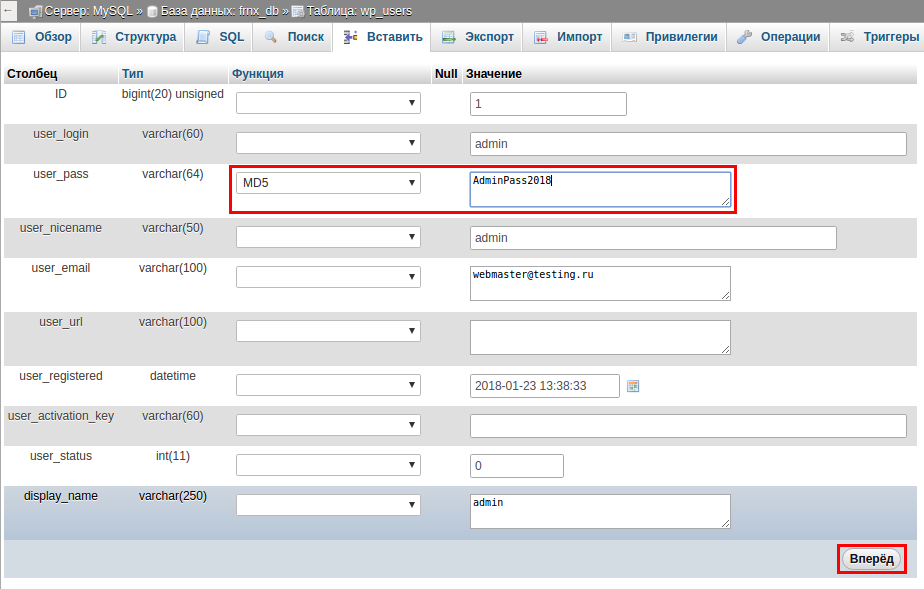The image size is (924, 589).
Task: Click the 'datetime' type text
Action: pyautogui.click(x=173, y=376)
